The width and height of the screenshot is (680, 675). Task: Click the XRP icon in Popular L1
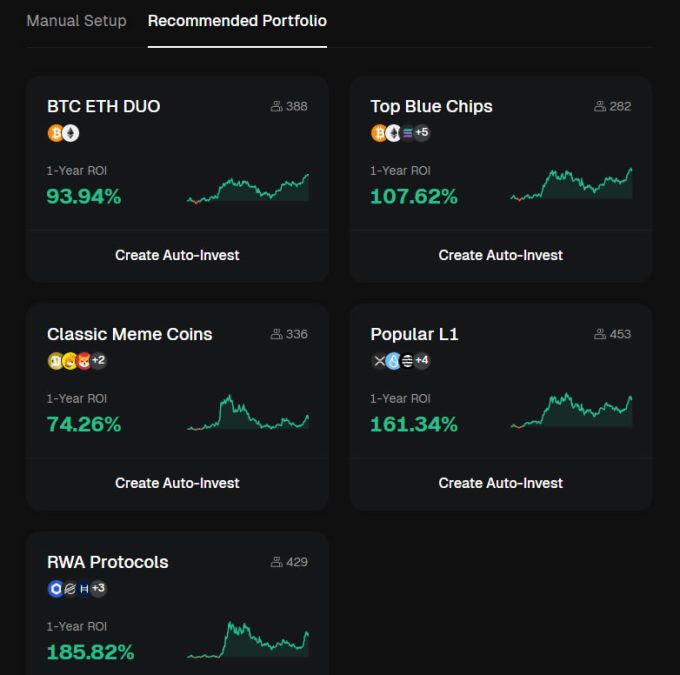379,361
